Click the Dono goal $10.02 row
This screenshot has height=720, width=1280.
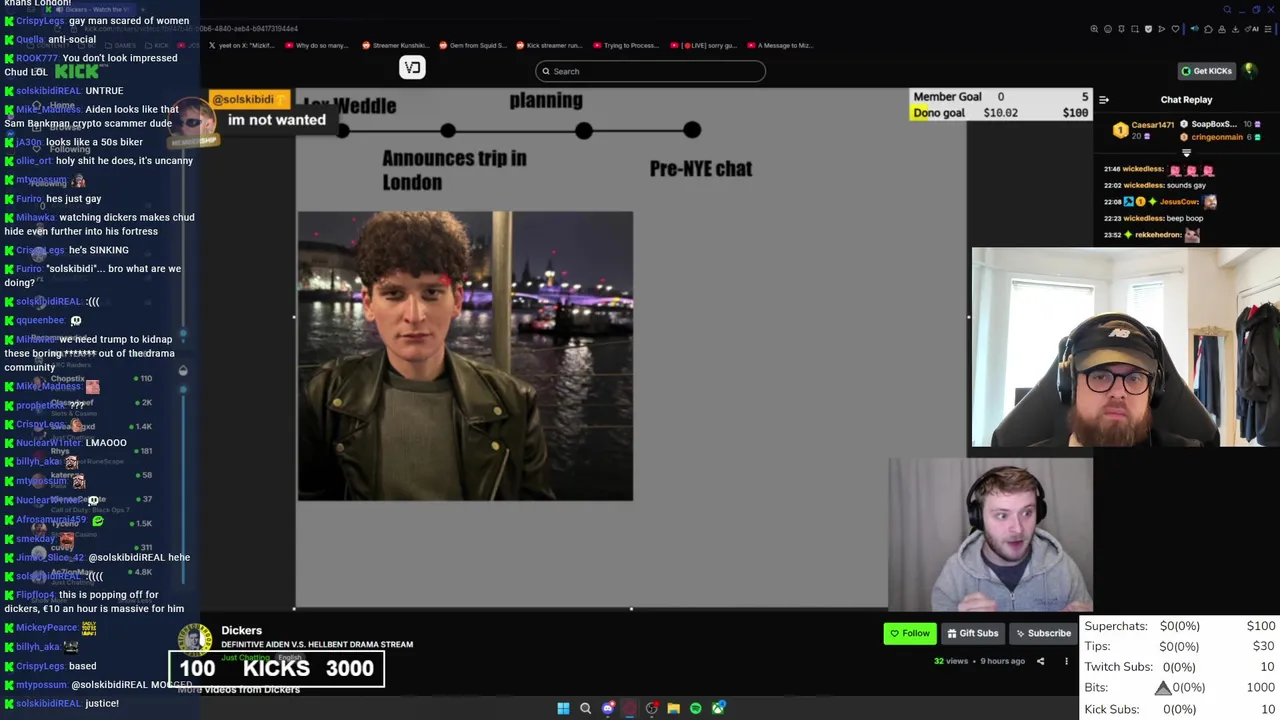coord(999,113)
